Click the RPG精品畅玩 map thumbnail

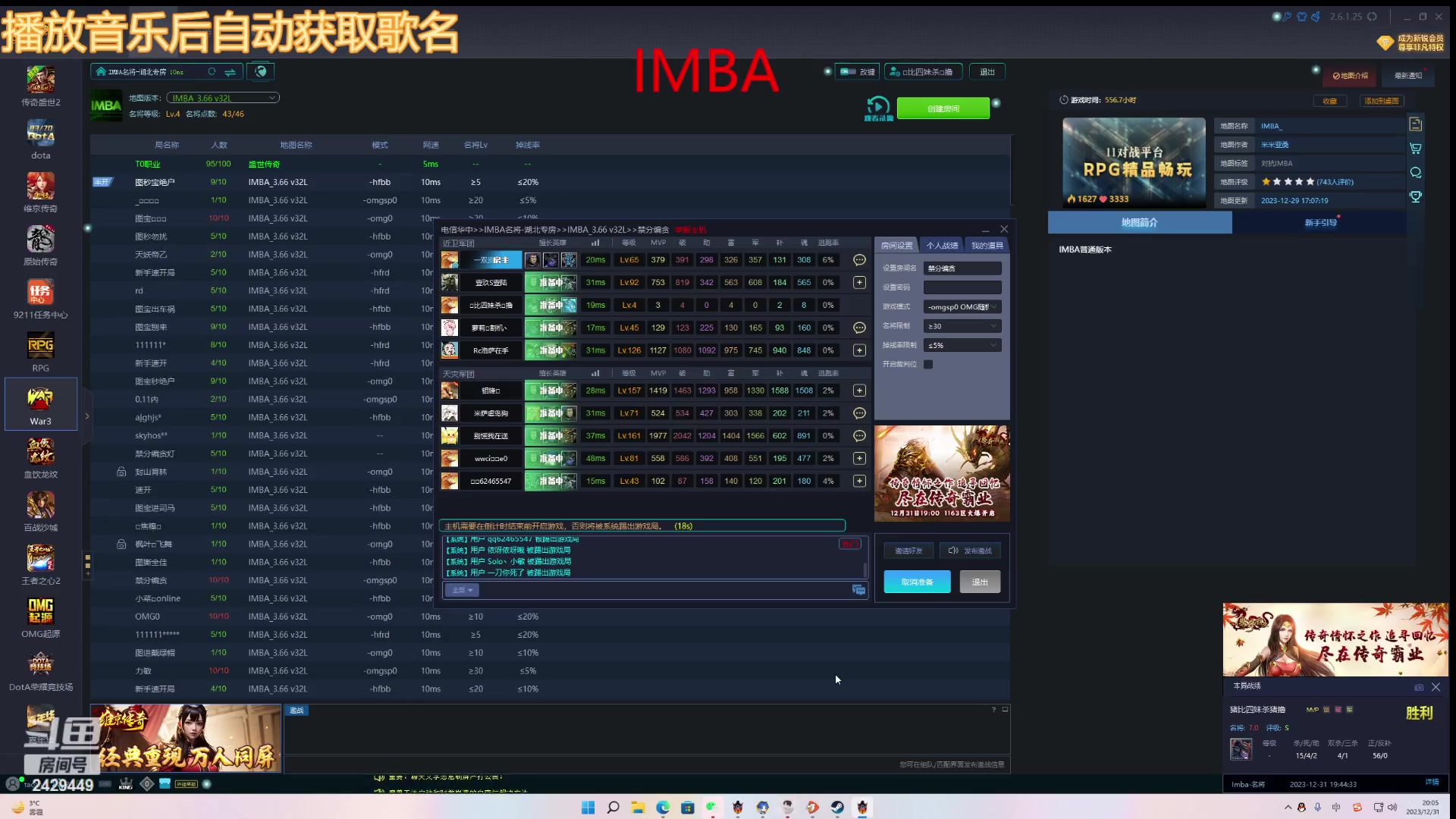coord(1134,162)
